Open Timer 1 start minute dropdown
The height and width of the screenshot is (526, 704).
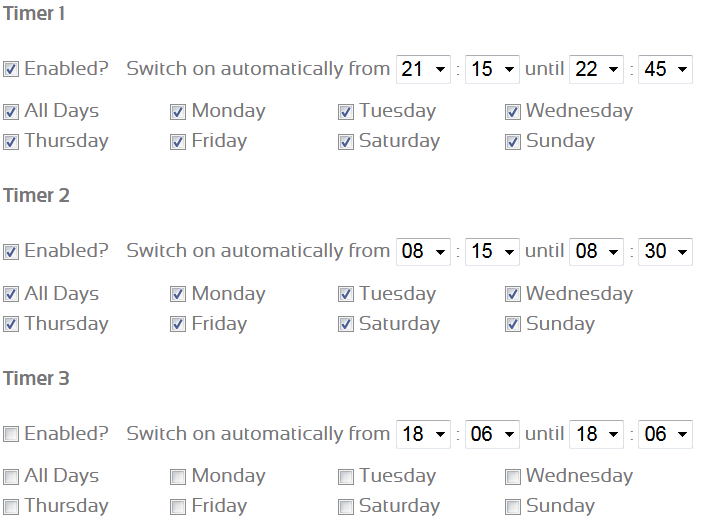493,69
